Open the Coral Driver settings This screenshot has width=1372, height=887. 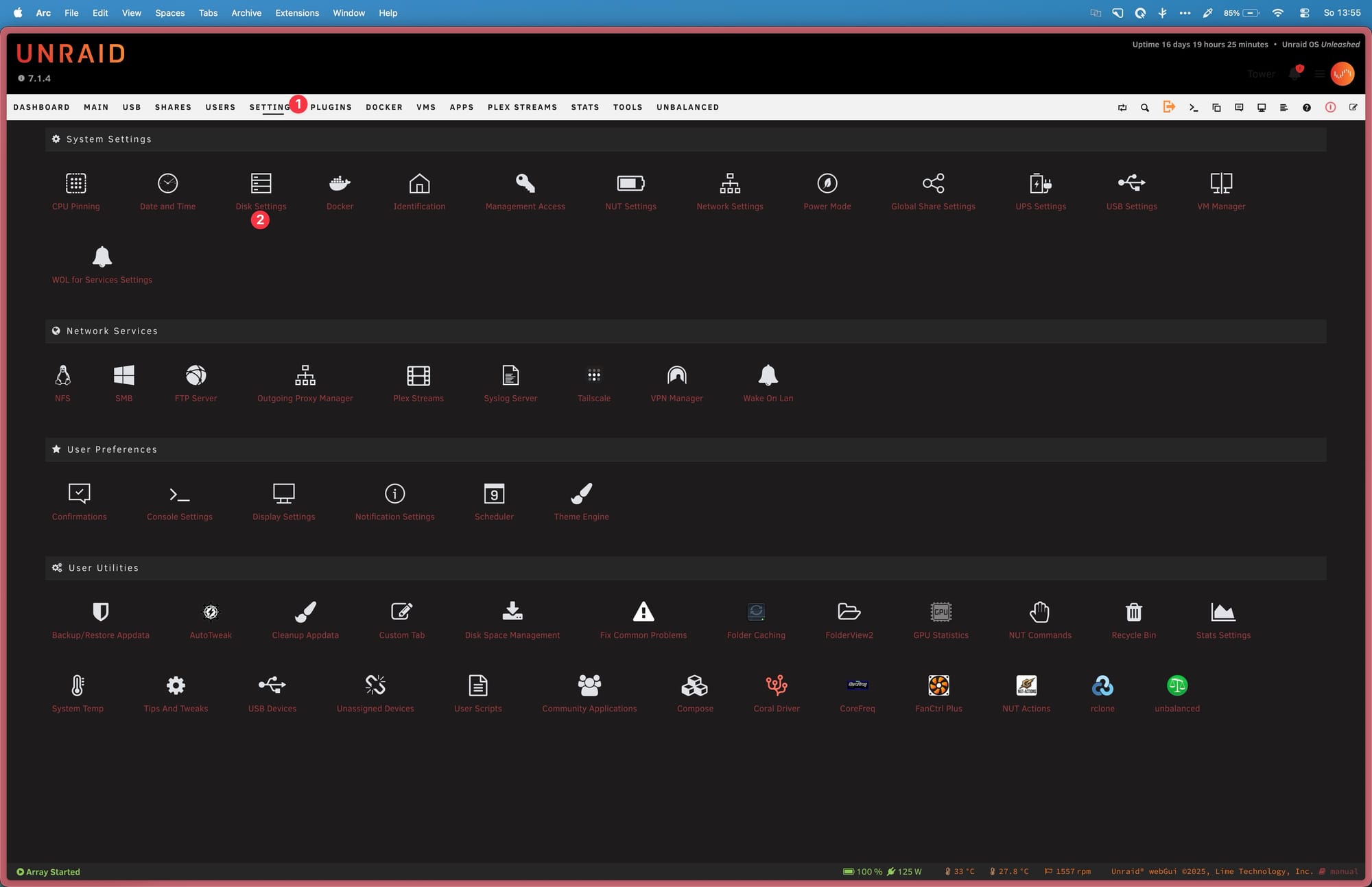(776, 685)
